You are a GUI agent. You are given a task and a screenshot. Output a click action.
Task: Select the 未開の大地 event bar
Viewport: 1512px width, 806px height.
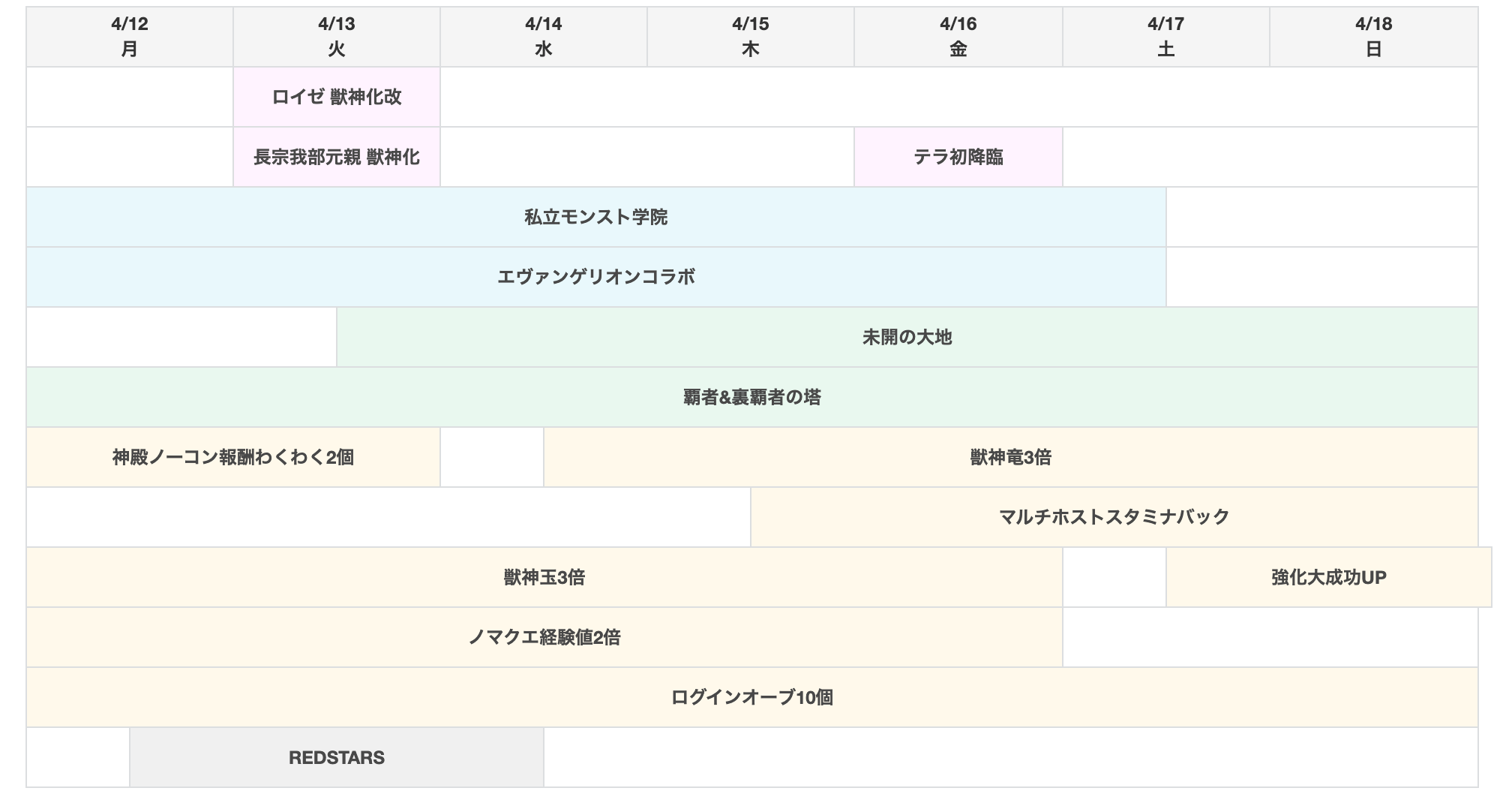907,337
